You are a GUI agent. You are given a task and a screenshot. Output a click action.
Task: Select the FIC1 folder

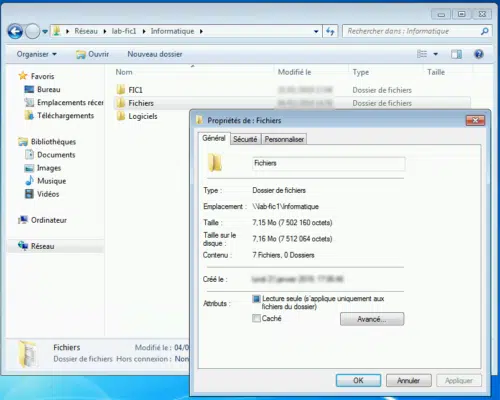135,90
